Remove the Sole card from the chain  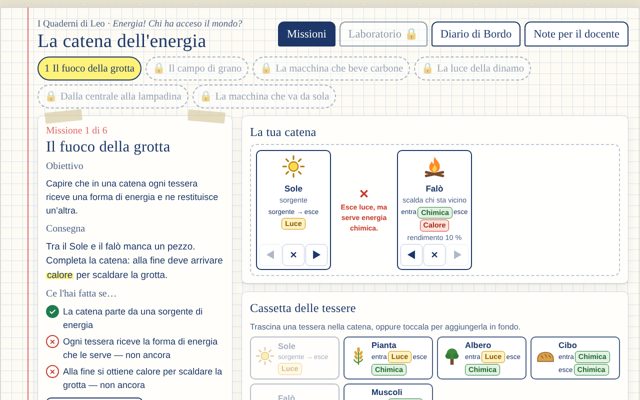click(293, 255)
